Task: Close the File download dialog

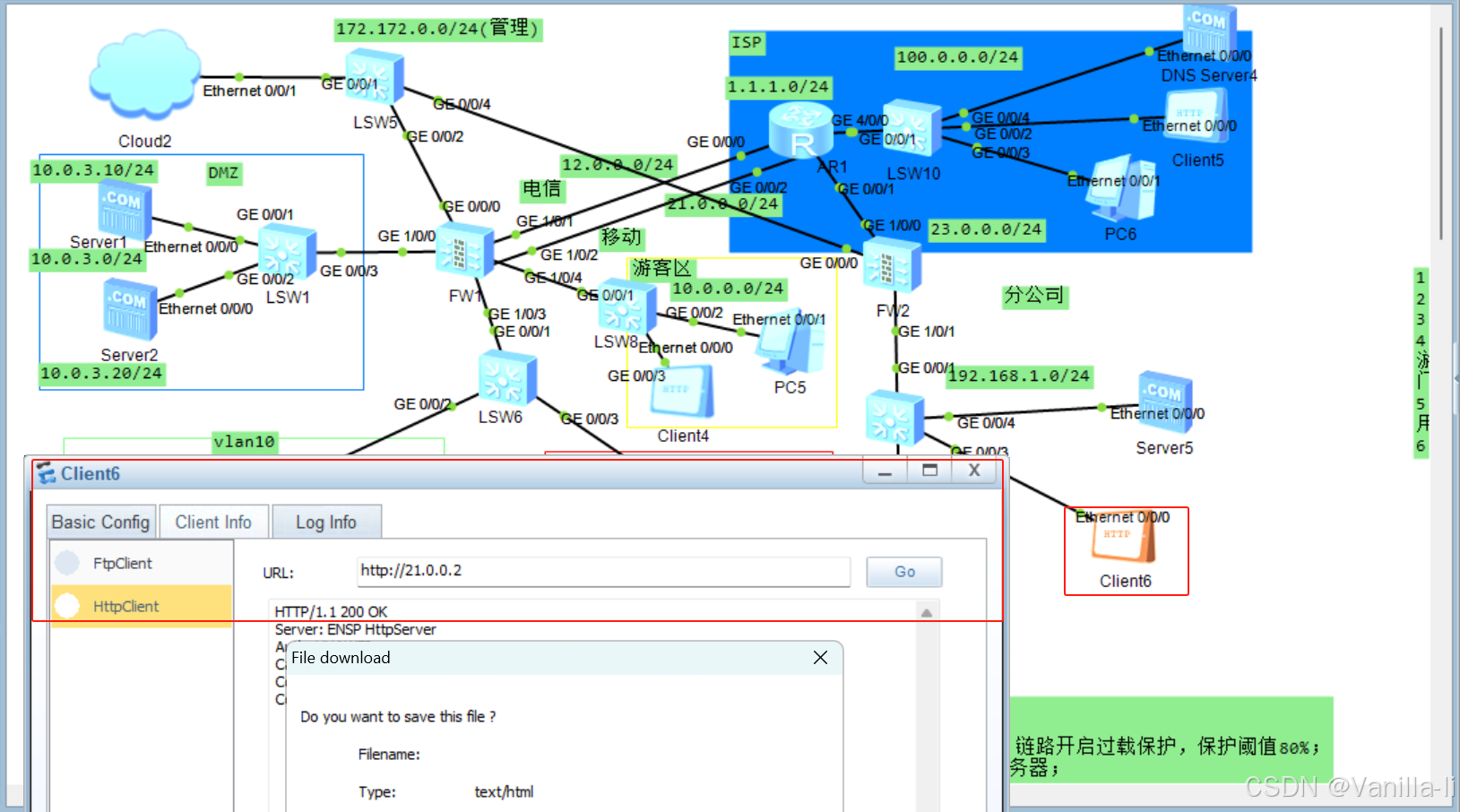Action: (x=820, y=658)
